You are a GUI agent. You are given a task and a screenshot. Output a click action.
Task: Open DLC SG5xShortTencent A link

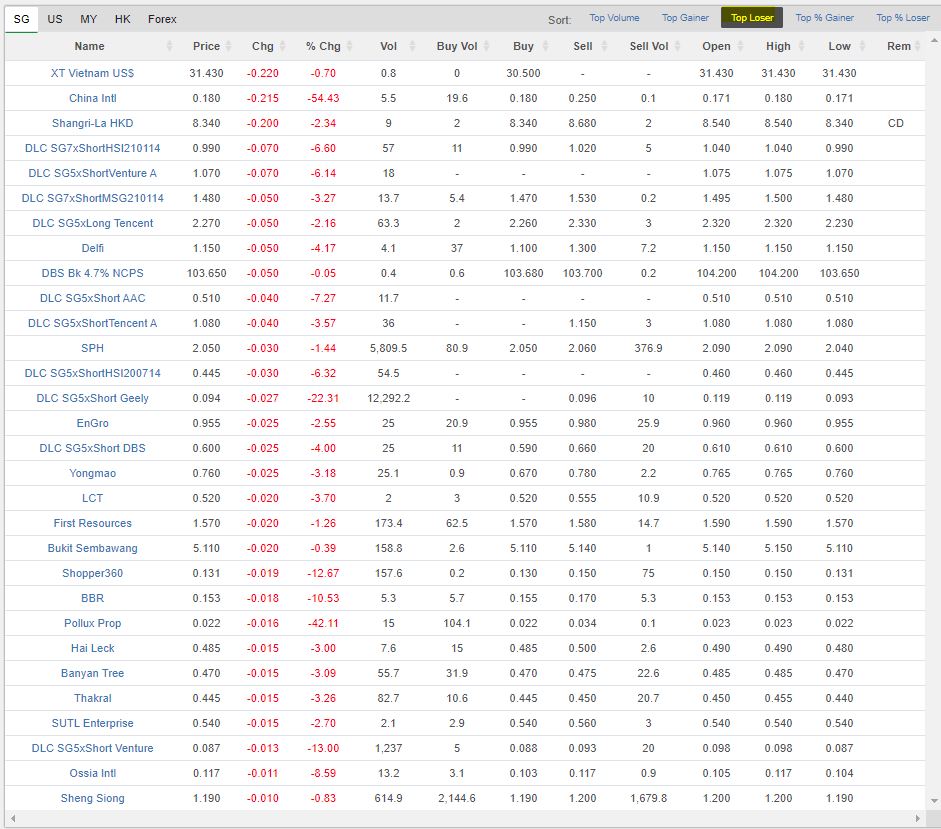point(92,324)
